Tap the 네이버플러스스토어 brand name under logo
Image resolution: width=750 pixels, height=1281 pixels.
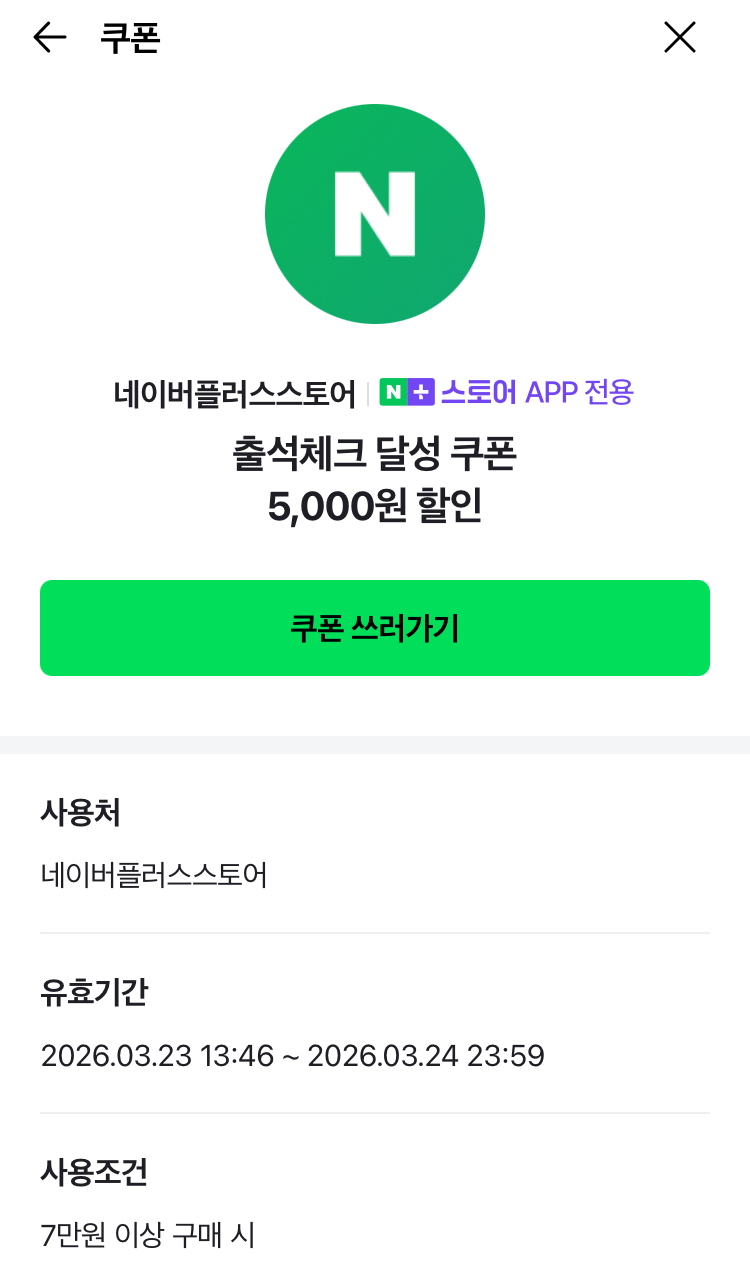[x=235, y=394]
